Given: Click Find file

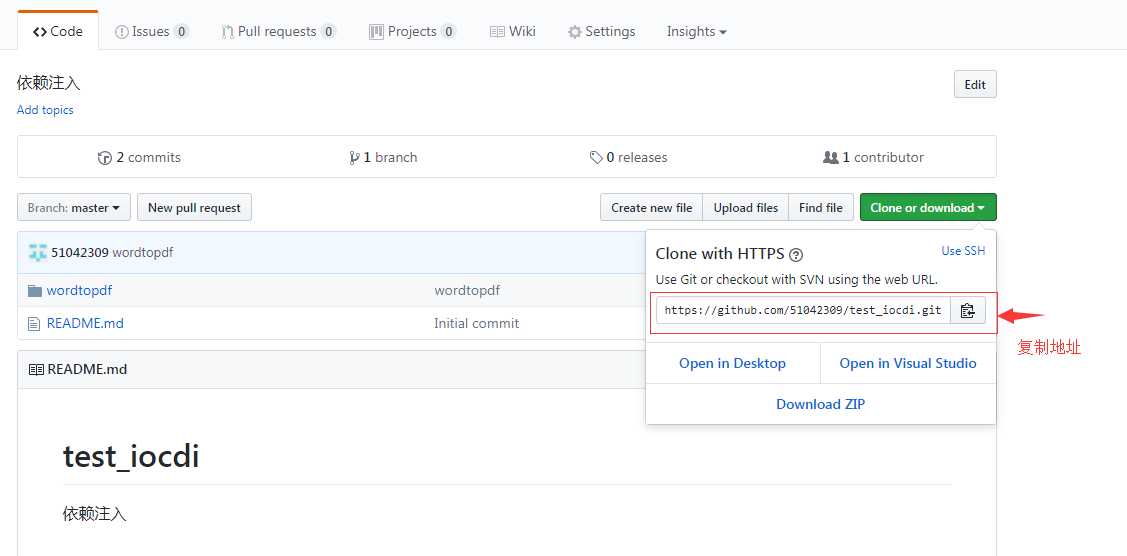Looking at the screenshot, I should (x=821, y=208).
